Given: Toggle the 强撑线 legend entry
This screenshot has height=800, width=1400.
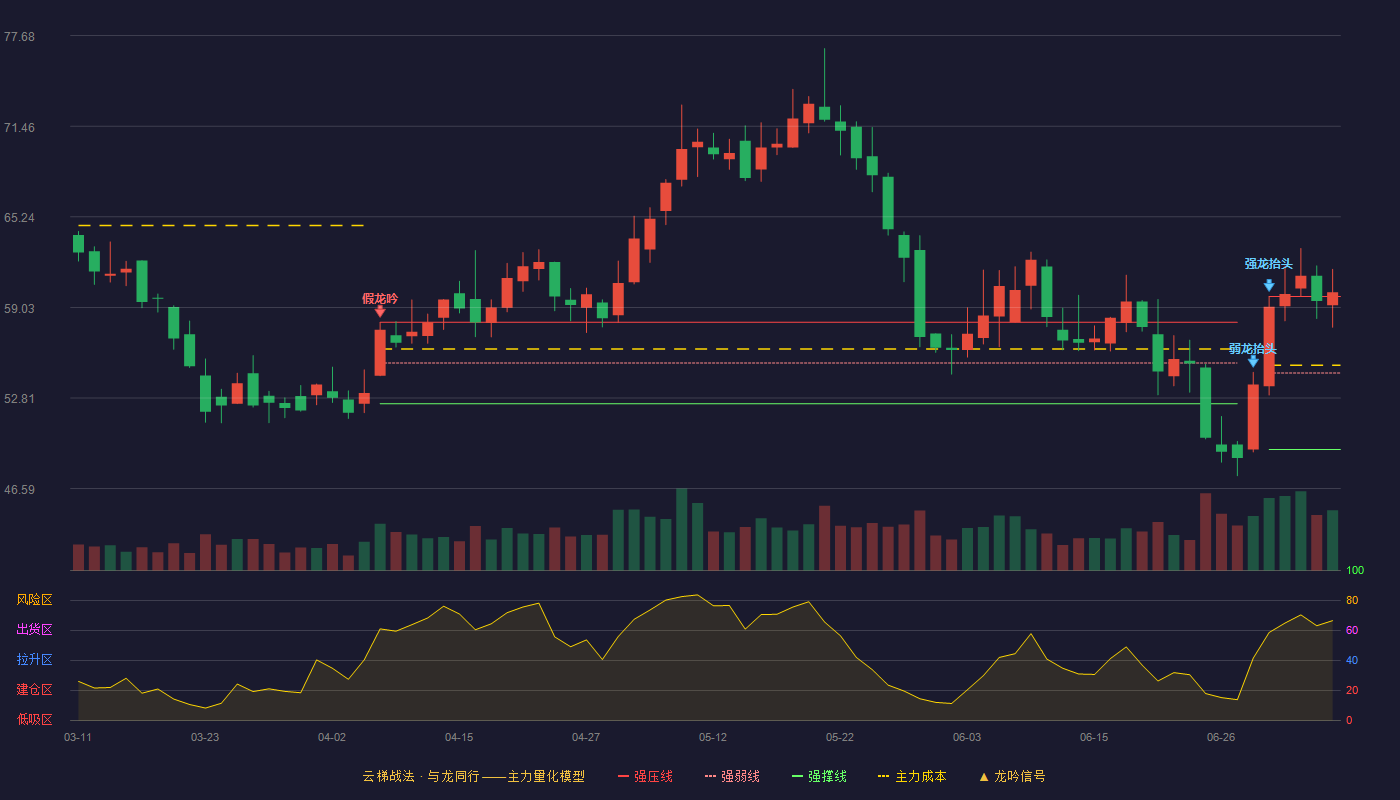Looking at the screenshot, I should (x=819, y=776).
